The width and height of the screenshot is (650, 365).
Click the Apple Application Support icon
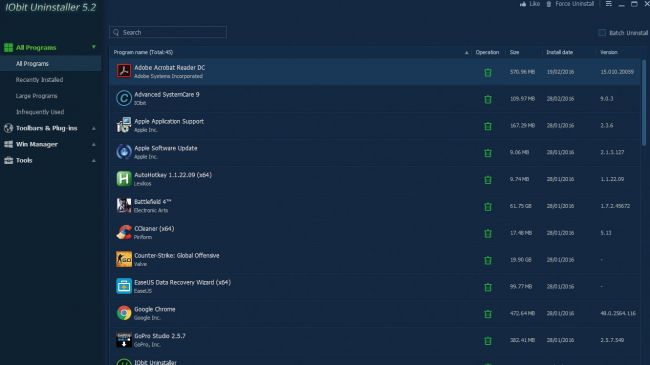[124, 125]
